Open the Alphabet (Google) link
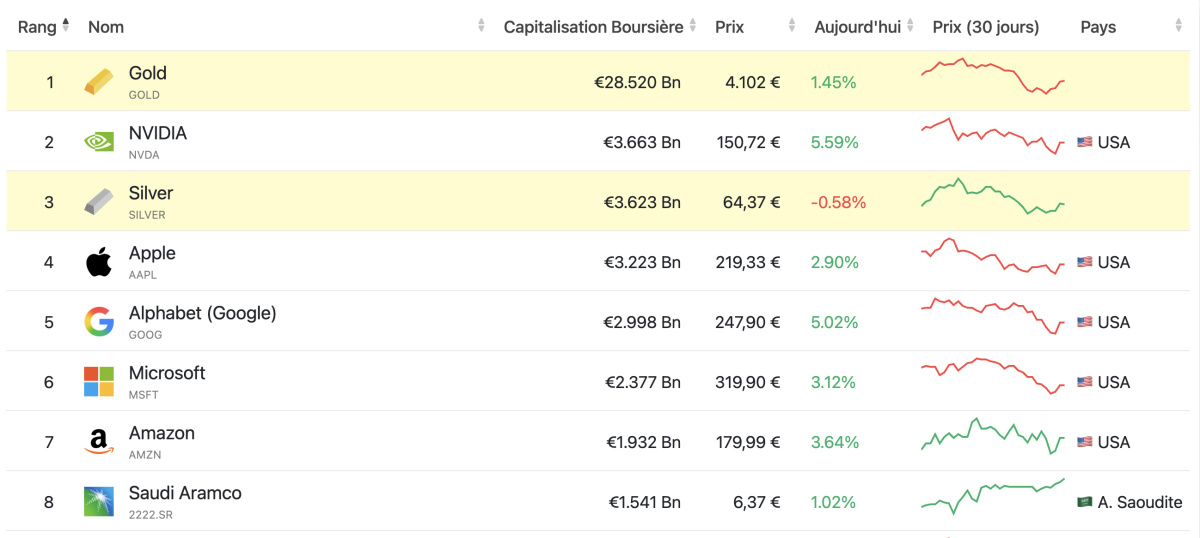 pos(203,313)
